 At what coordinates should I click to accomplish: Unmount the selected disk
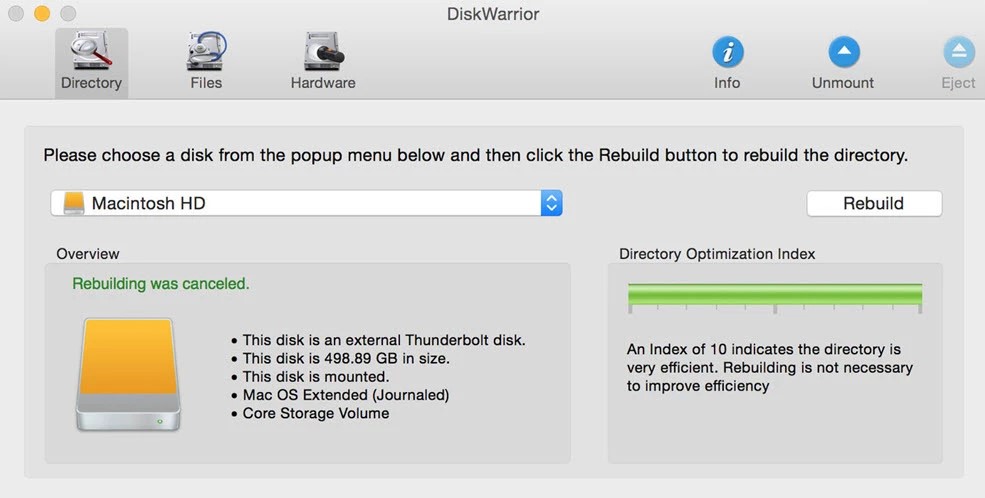[x=843, y=61]
